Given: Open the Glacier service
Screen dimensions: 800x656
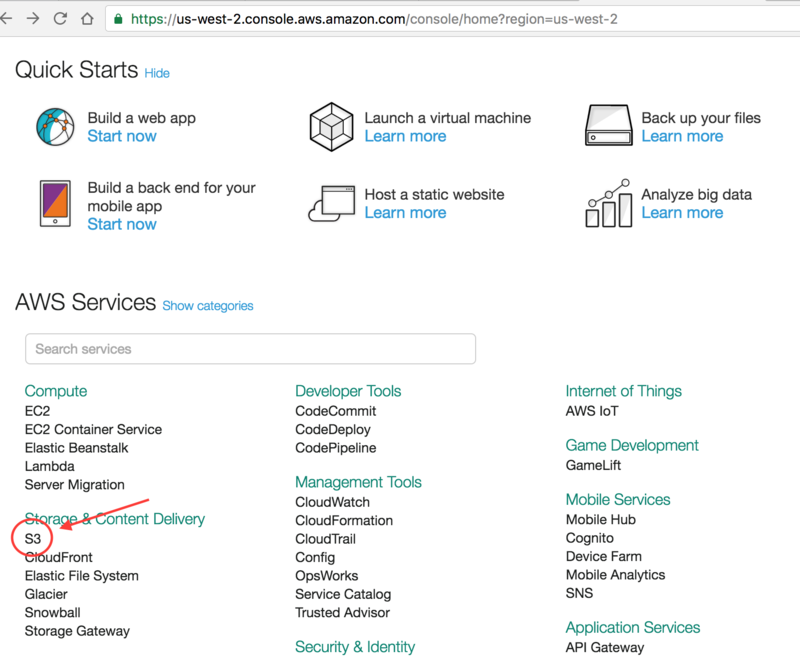Looking at the screenshot, I should pos(46,594).
